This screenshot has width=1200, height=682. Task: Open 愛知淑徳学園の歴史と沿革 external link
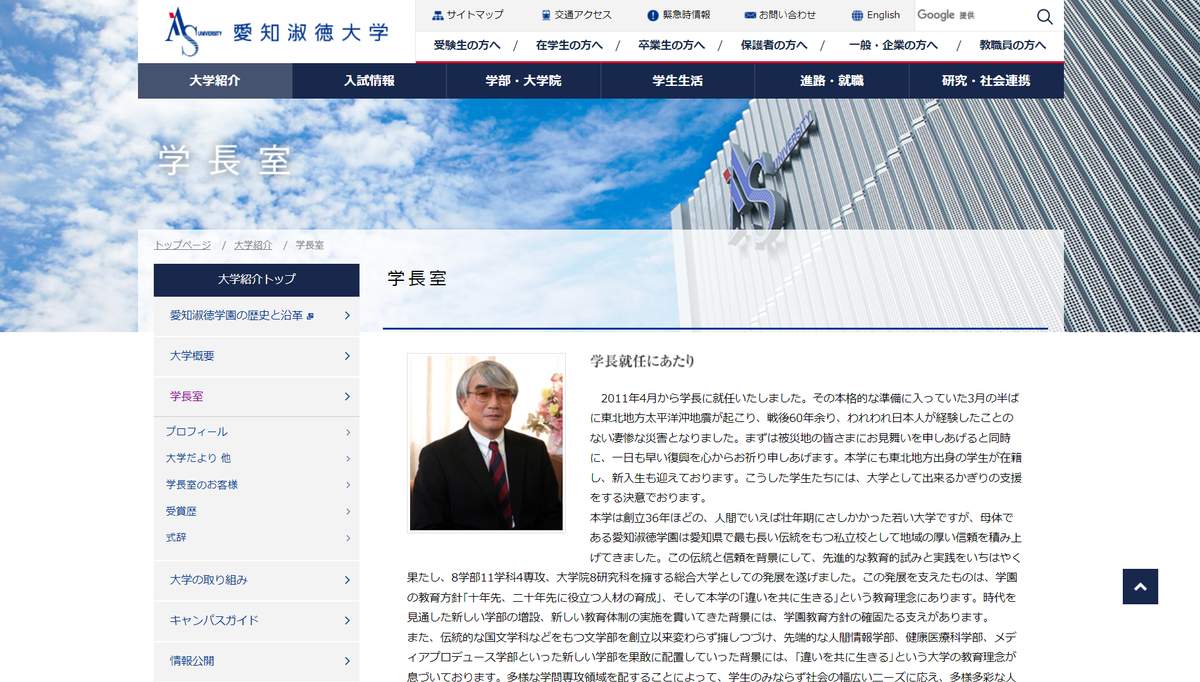coord(236,316)
